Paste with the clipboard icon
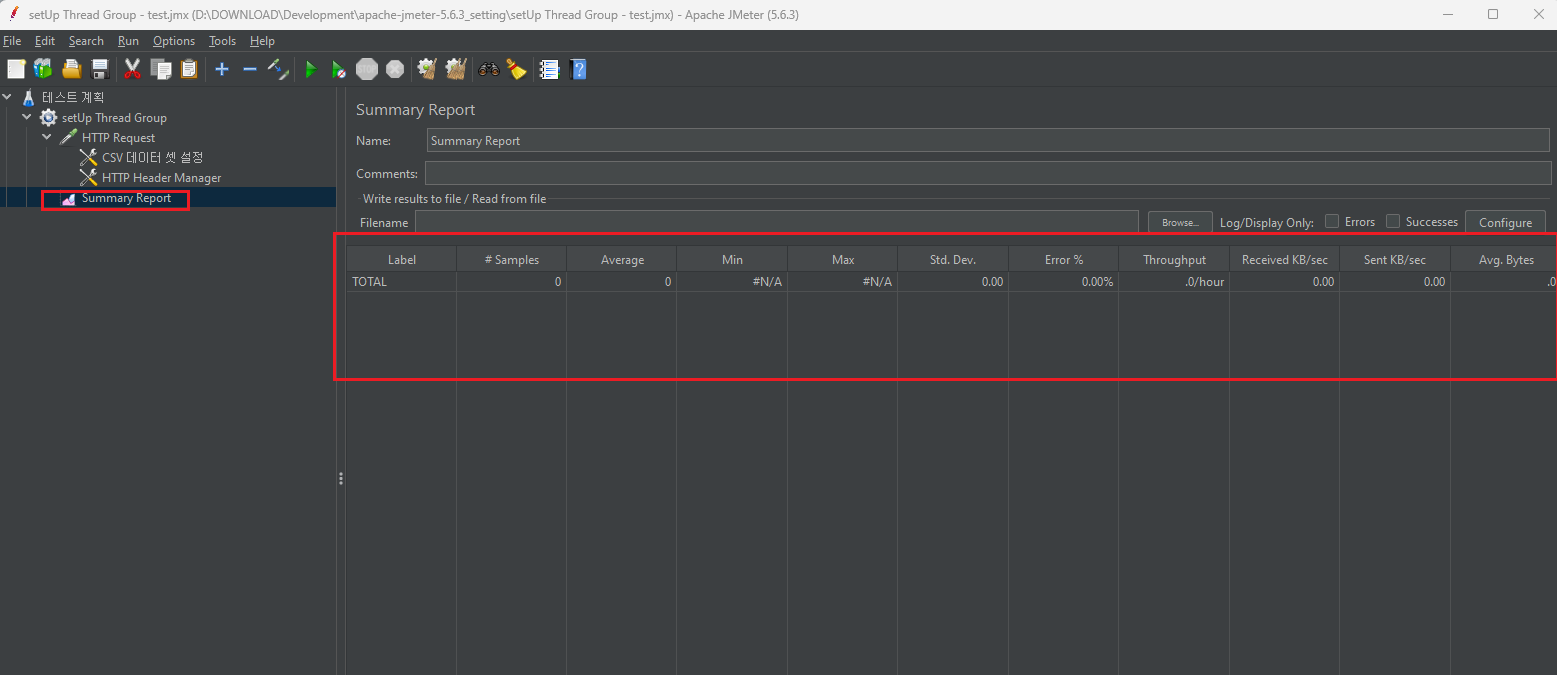1557x675 pixels. [x=188, y=69]
